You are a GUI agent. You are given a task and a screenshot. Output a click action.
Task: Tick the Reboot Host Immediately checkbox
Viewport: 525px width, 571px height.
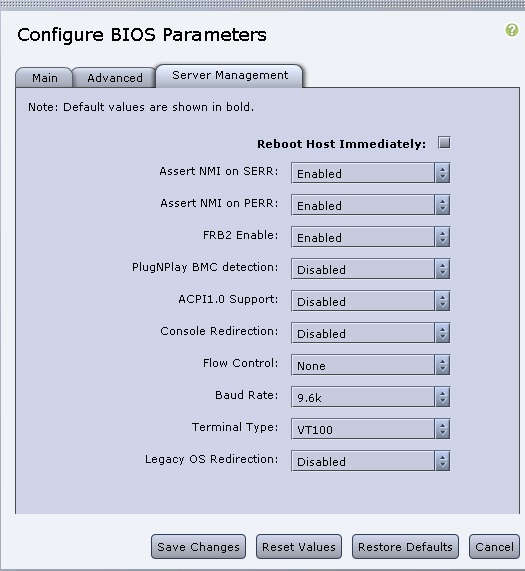click(x=444, y=142)
